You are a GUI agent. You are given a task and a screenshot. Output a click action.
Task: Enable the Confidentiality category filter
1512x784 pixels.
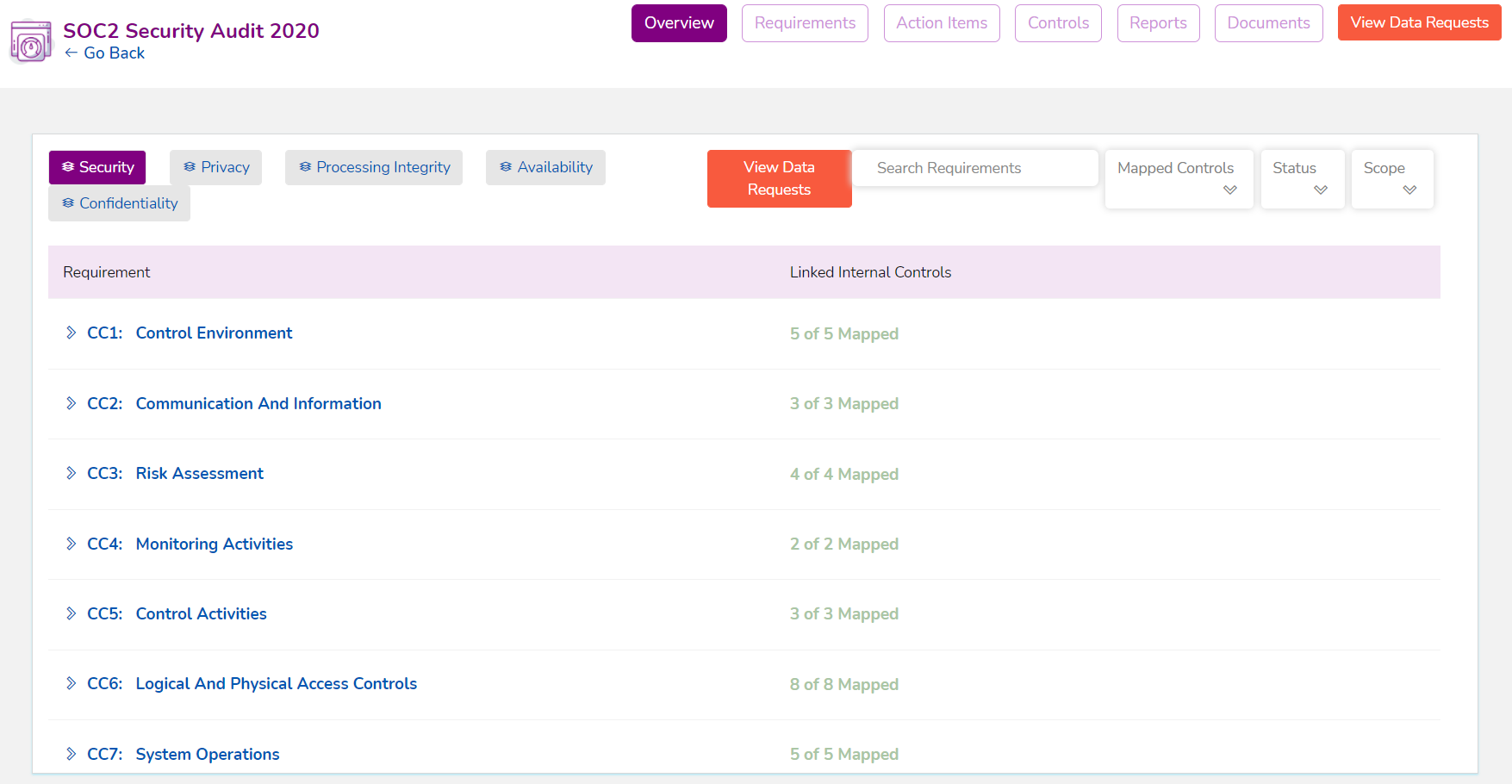(119, 203)
